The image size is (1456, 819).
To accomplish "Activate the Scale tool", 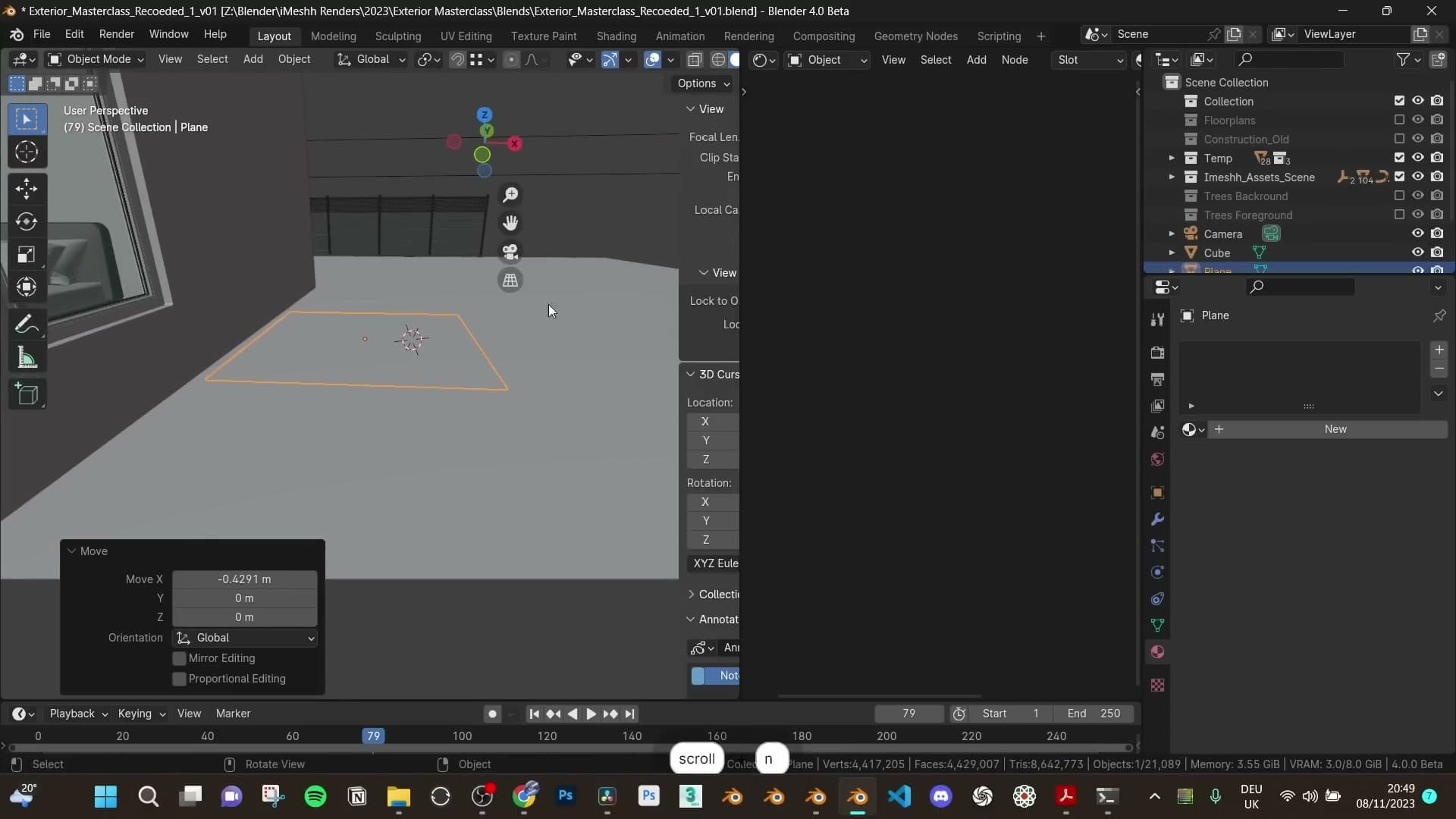I will [27, 254].
